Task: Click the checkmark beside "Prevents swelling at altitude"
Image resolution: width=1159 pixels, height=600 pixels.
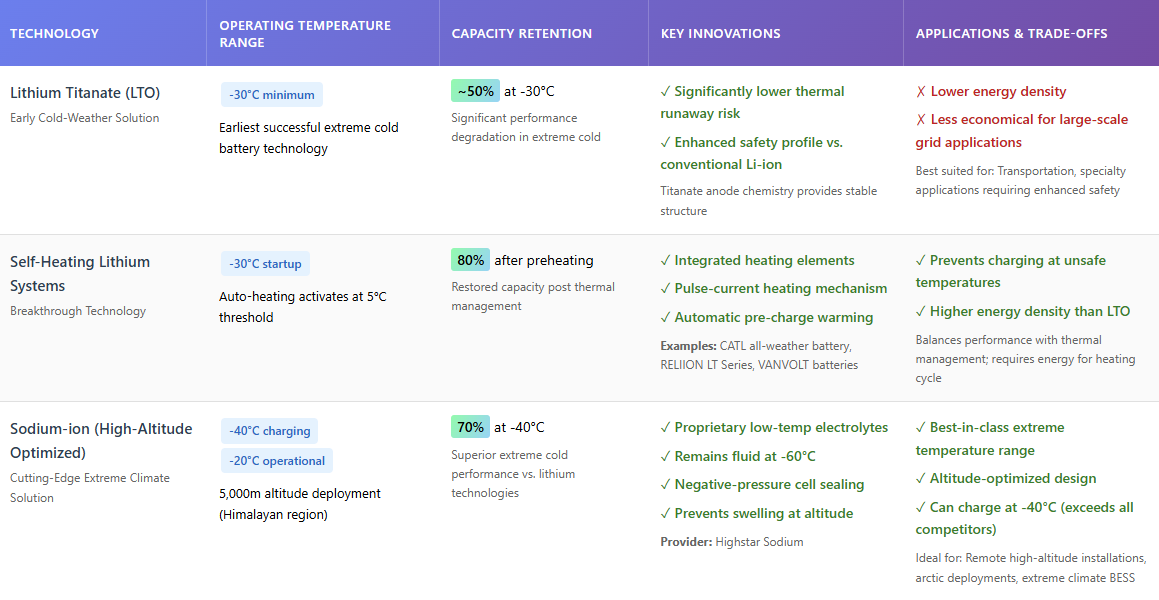Action: click(666, 514)
